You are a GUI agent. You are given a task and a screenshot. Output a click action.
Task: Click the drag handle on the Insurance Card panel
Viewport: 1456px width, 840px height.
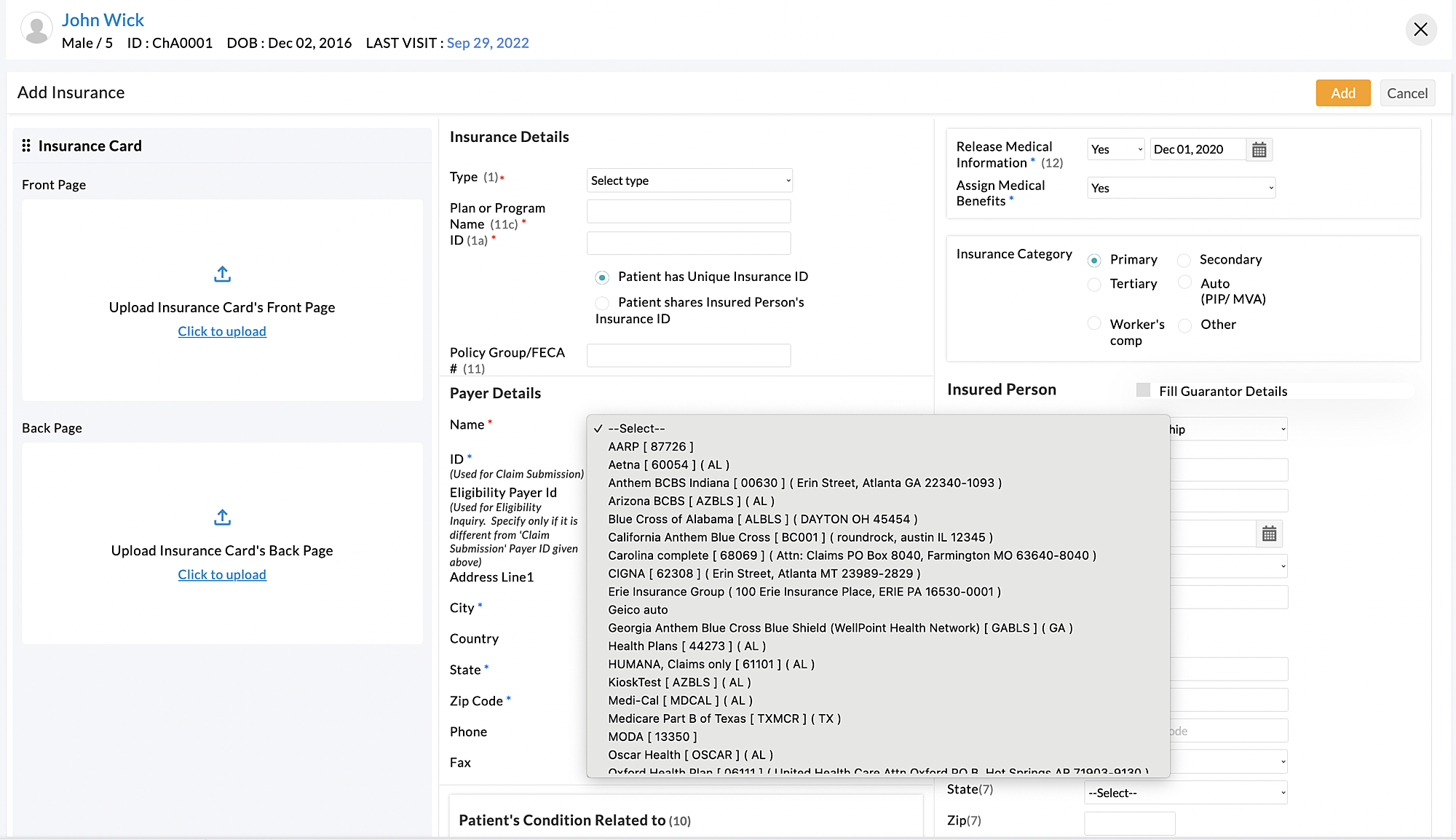[26, 145]
